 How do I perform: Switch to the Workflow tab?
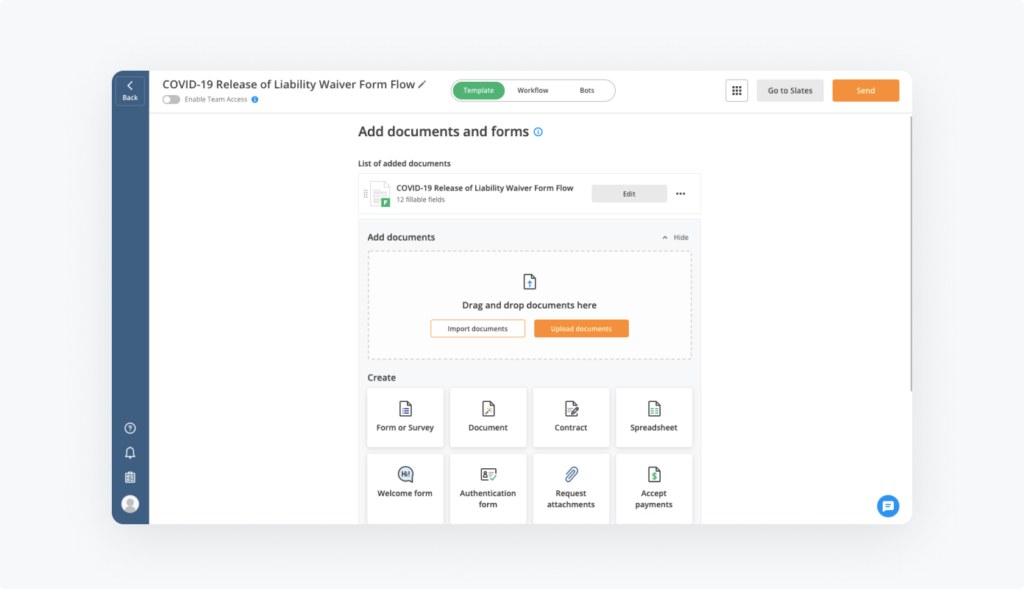532,90
